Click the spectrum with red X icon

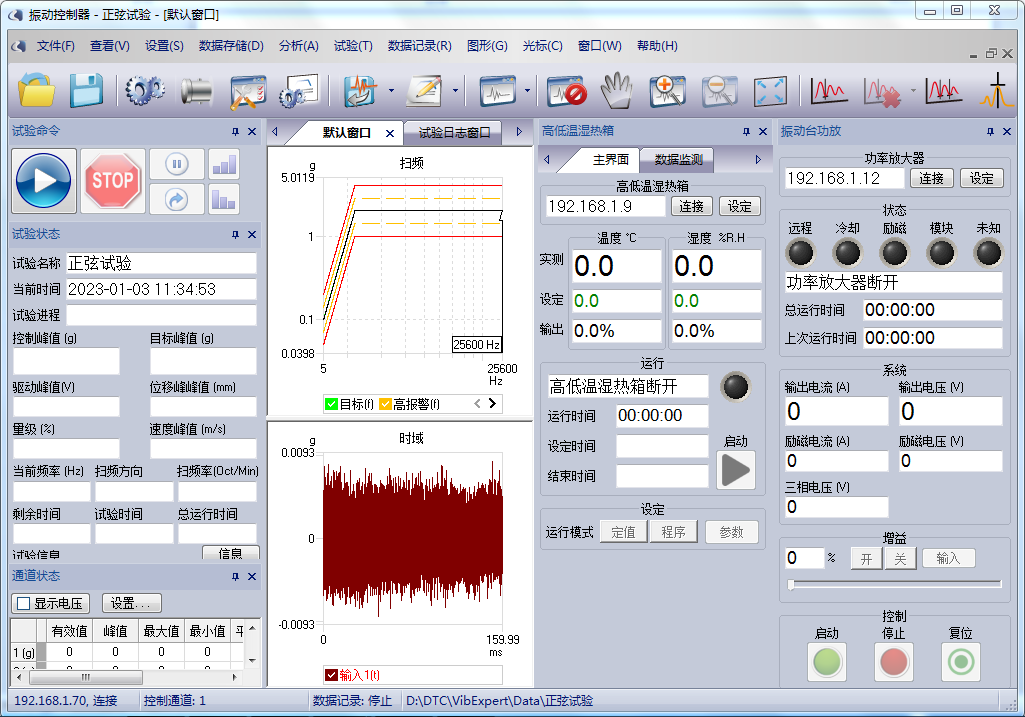pos(882,90)
